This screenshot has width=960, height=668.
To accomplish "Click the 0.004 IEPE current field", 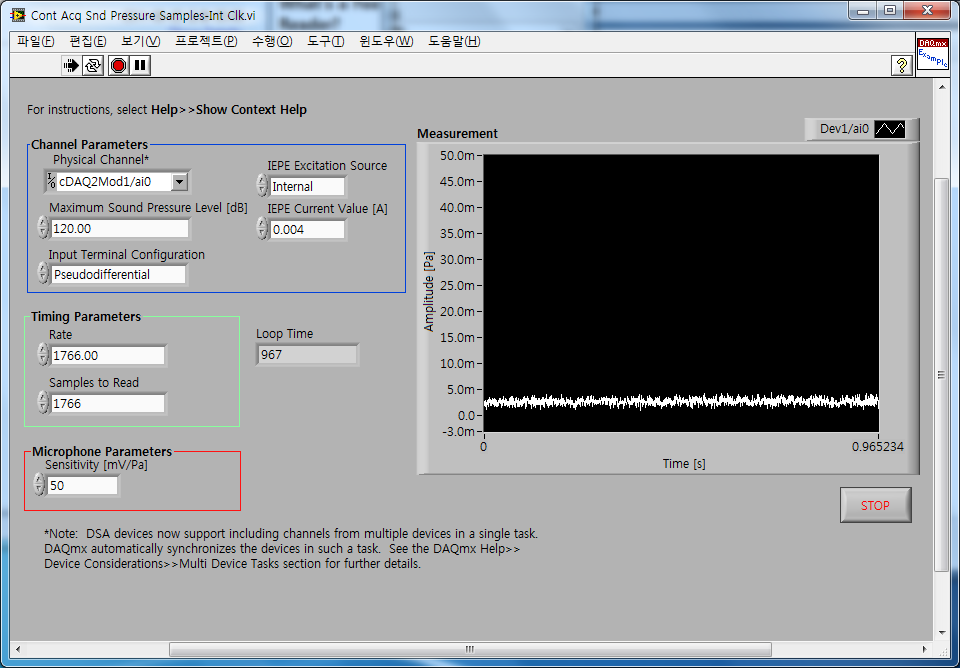I will click(x=308, y=230).
